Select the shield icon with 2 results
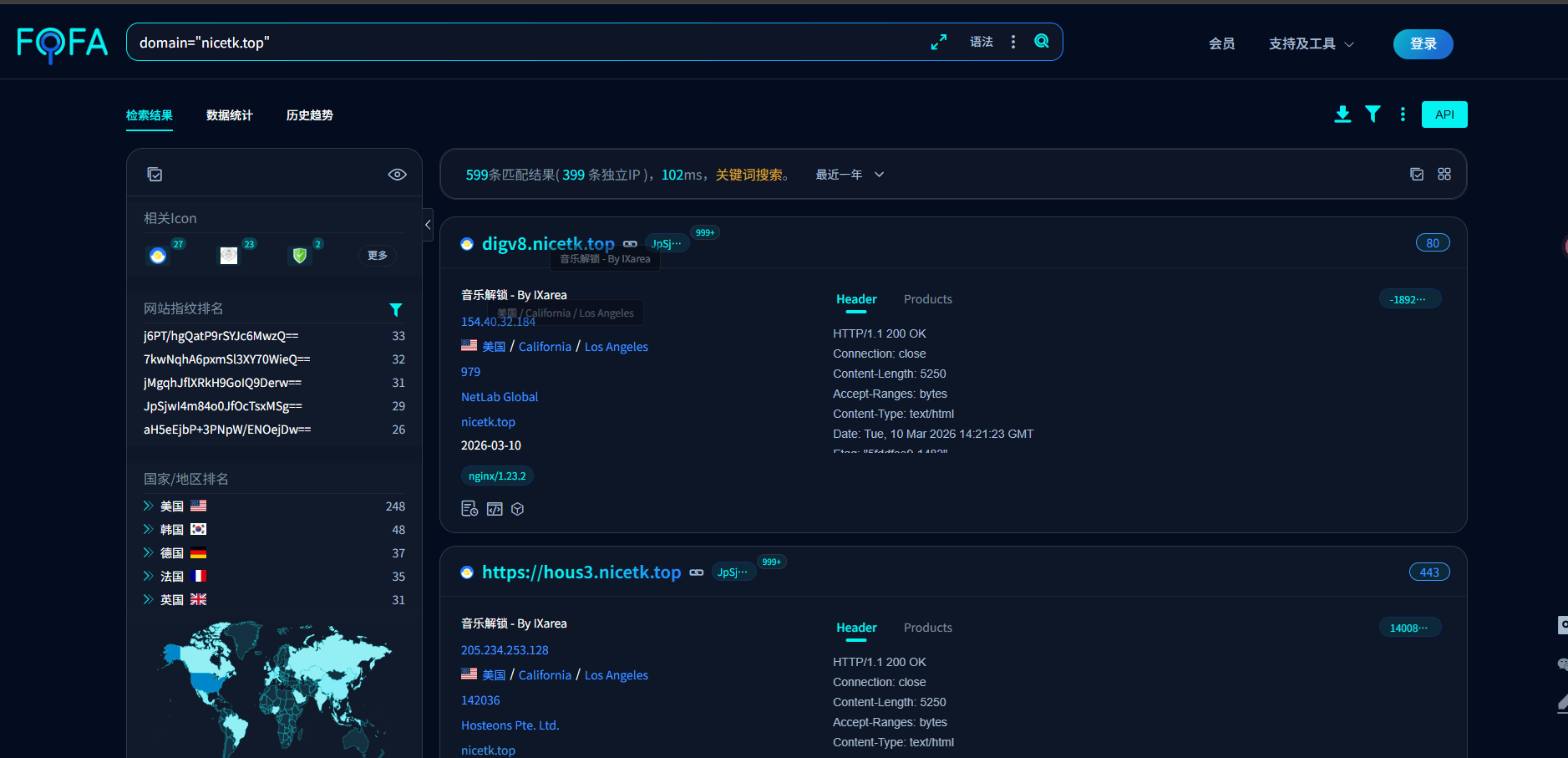Viewport: 1568px width, 758px height. click(300, 255)
